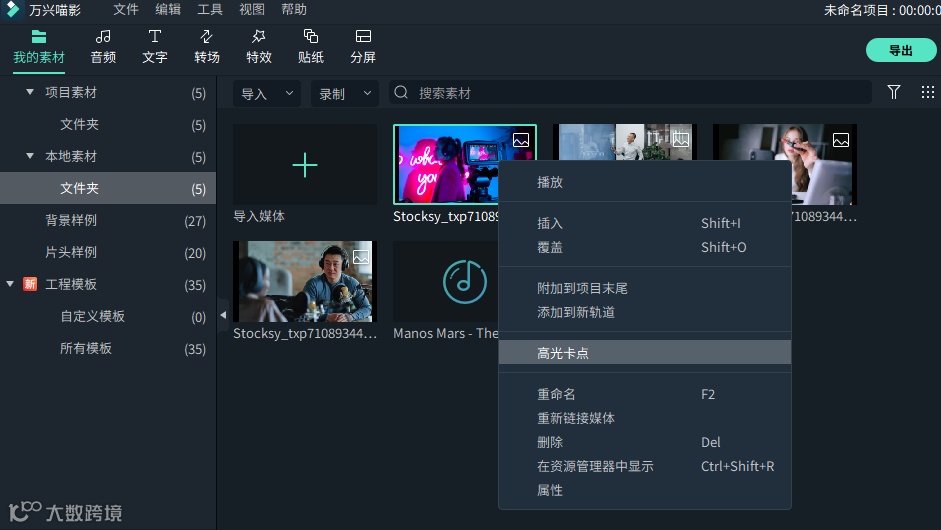941x530 pixels.
Task: Select 片头样例 in the sidebar
Action: tap(108, 252)
